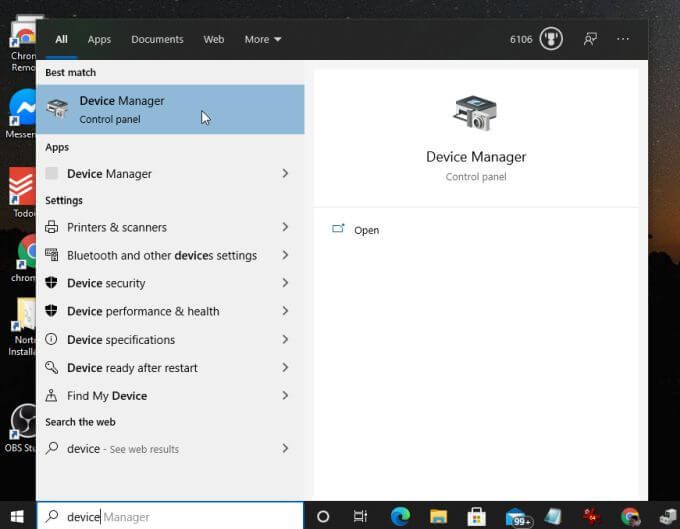Image resolution: width=680 pixels, height=529 pixels.
Task: Expand the Printers & scanners result arrow
Action: pos(285,227)
